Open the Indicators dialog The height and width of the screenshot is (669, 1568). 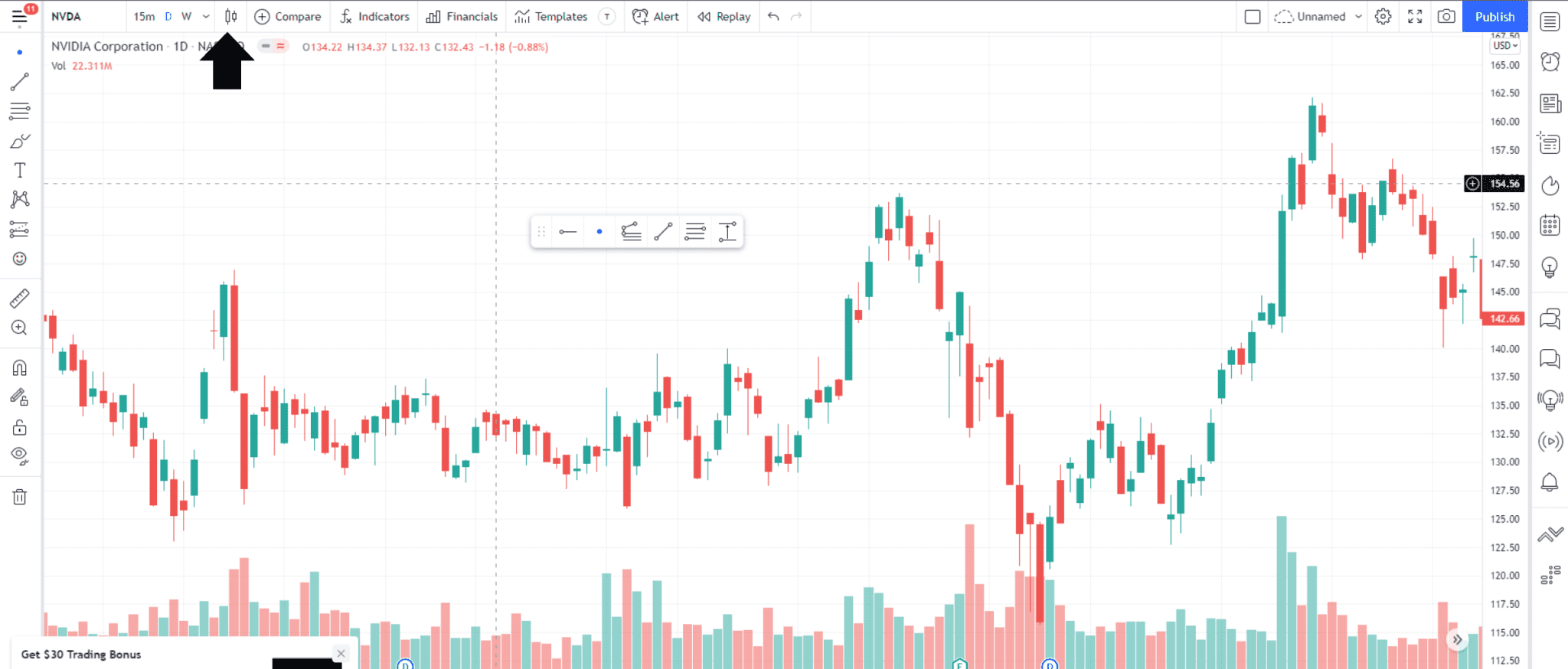[x=374, y=16]
